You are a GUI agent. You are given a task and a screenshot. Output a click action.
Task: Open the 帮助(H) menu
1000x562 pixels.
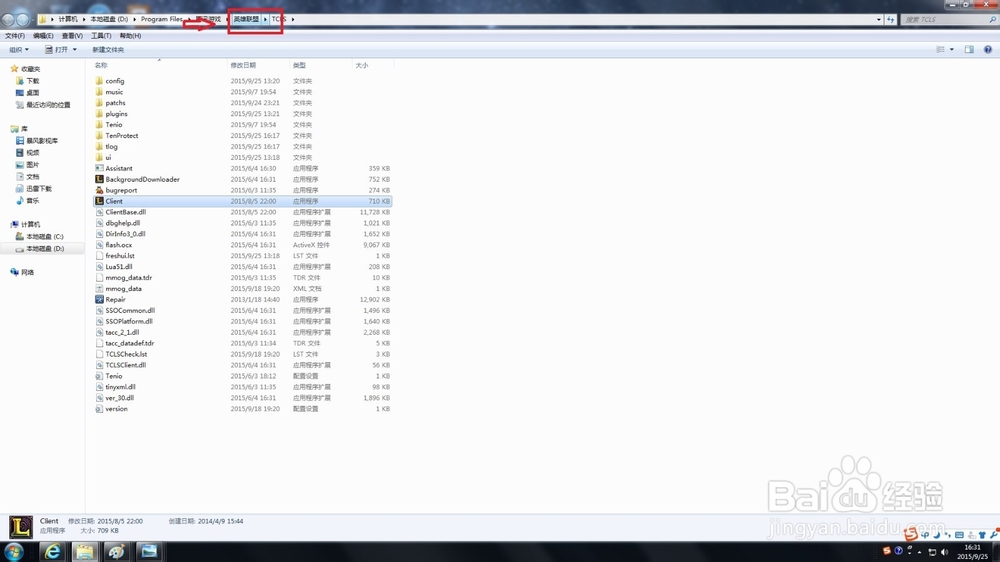coord(130,36)
